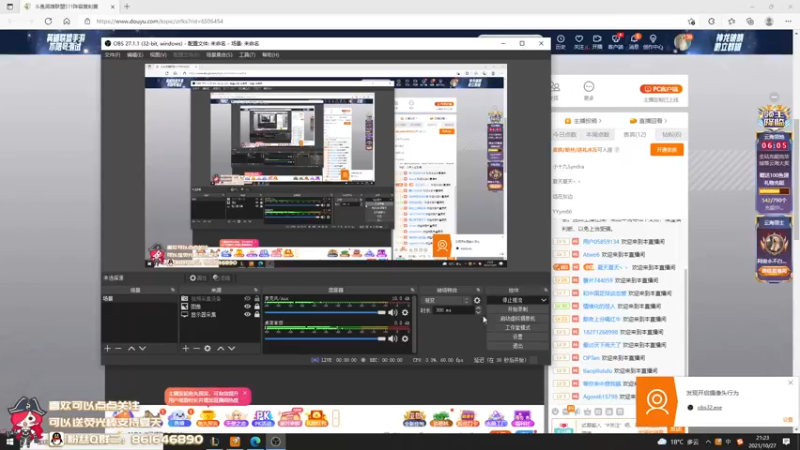Click Exit in OBS controls

coord(517,346)
